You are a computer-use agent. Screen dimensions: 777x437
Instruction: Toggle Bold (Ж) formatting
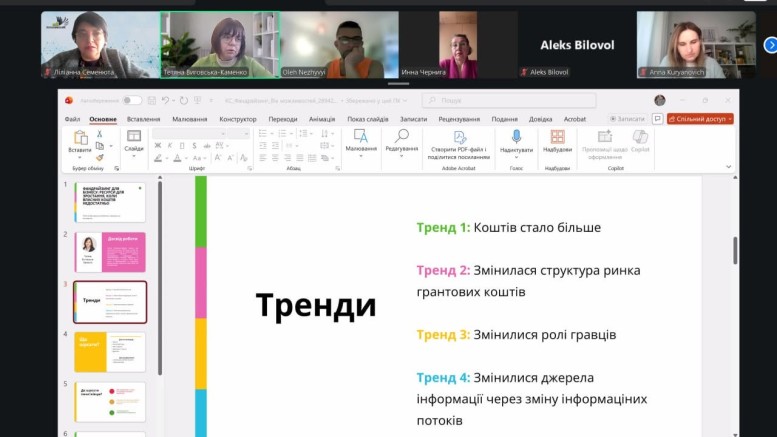click(158, 146)
